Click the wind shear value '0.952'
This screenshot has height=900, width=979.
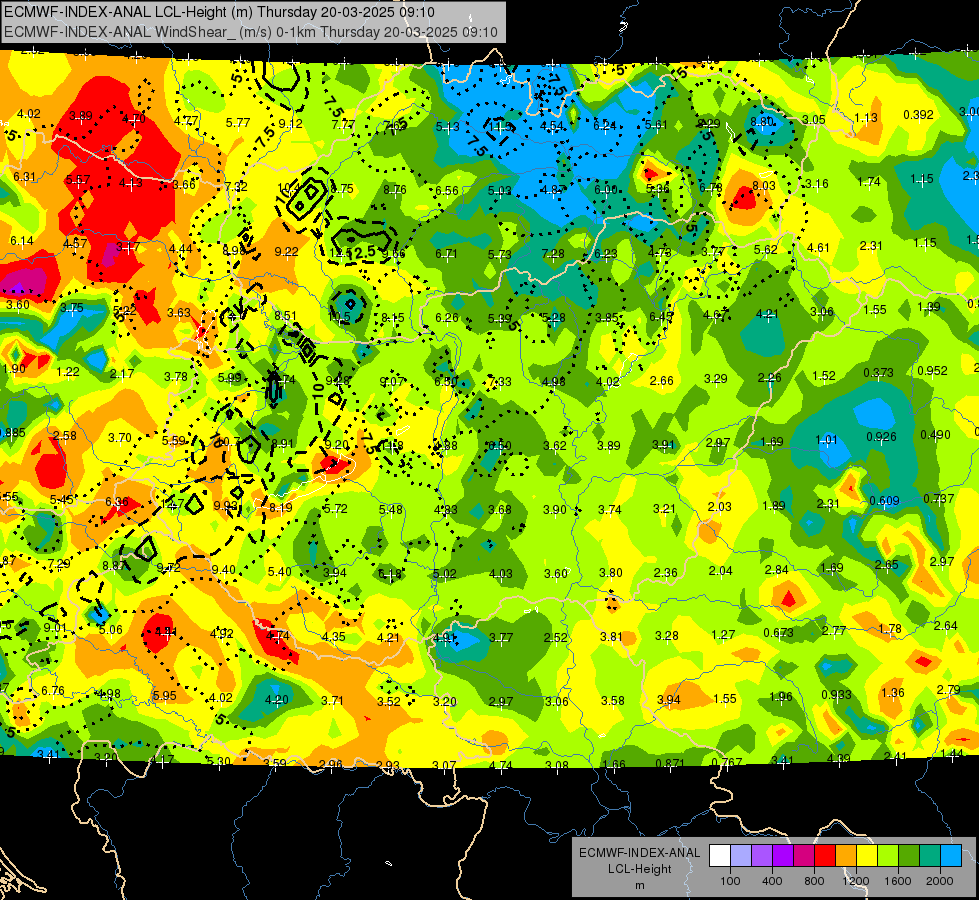click(932, 370)
